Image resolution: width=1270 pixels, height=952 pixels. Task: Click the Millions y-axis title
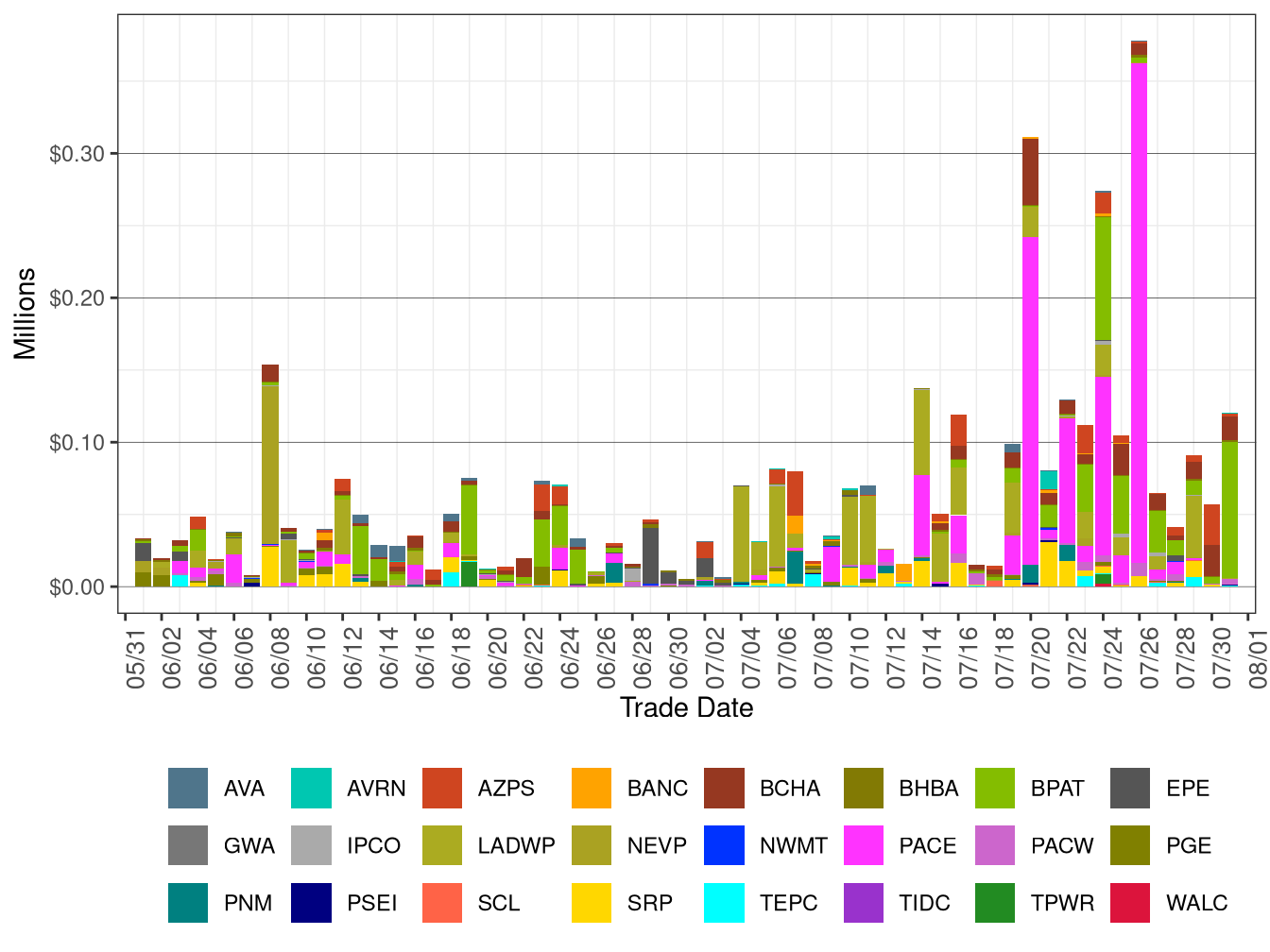[x=26, y=314]
